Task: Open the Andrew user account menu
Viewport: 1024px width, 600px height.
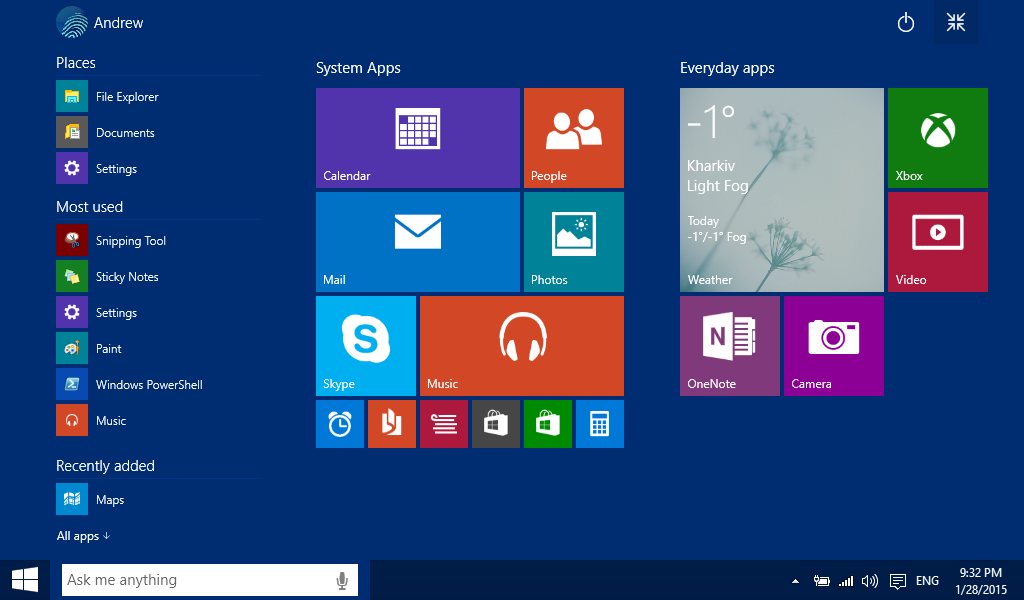Action: 100,23
